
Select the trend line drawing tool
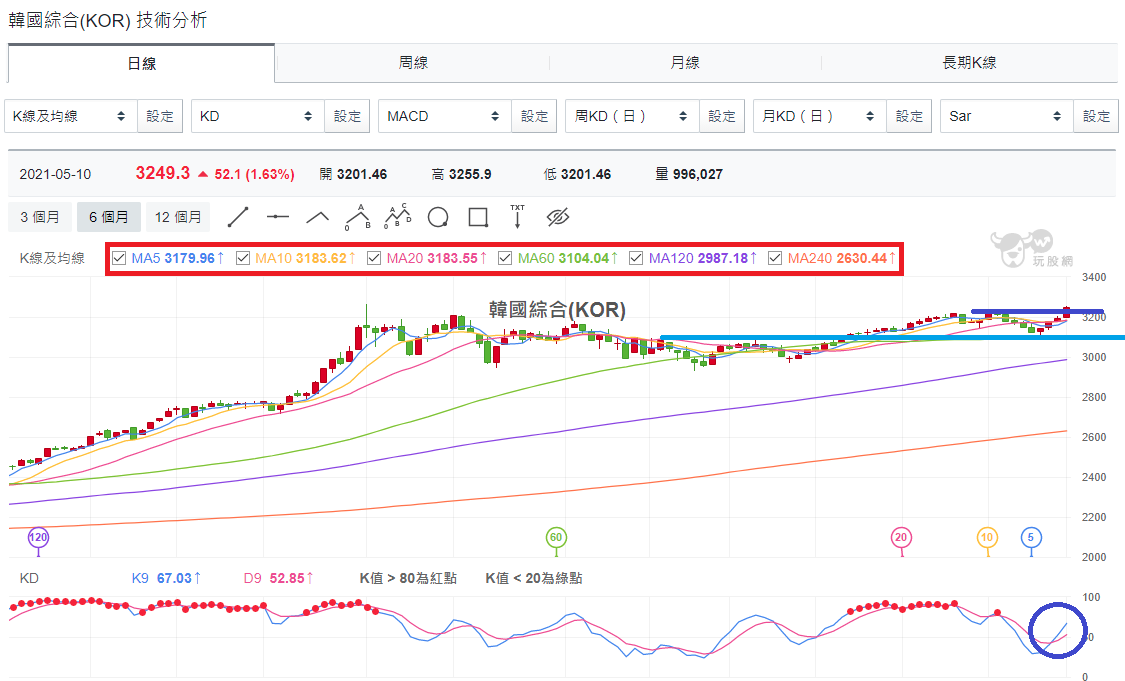coord(237,217)
